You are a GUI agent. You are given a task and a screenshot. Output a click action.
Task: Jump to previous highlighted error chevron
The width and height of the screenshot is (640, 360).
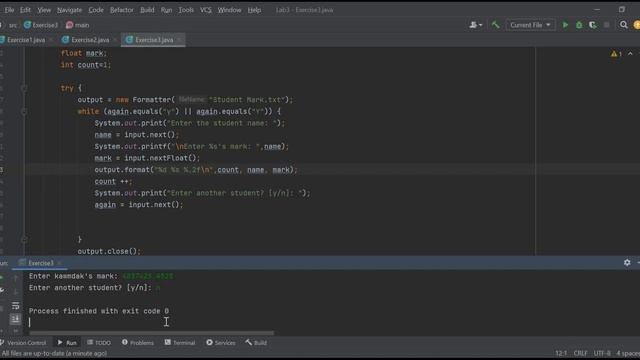630,53
